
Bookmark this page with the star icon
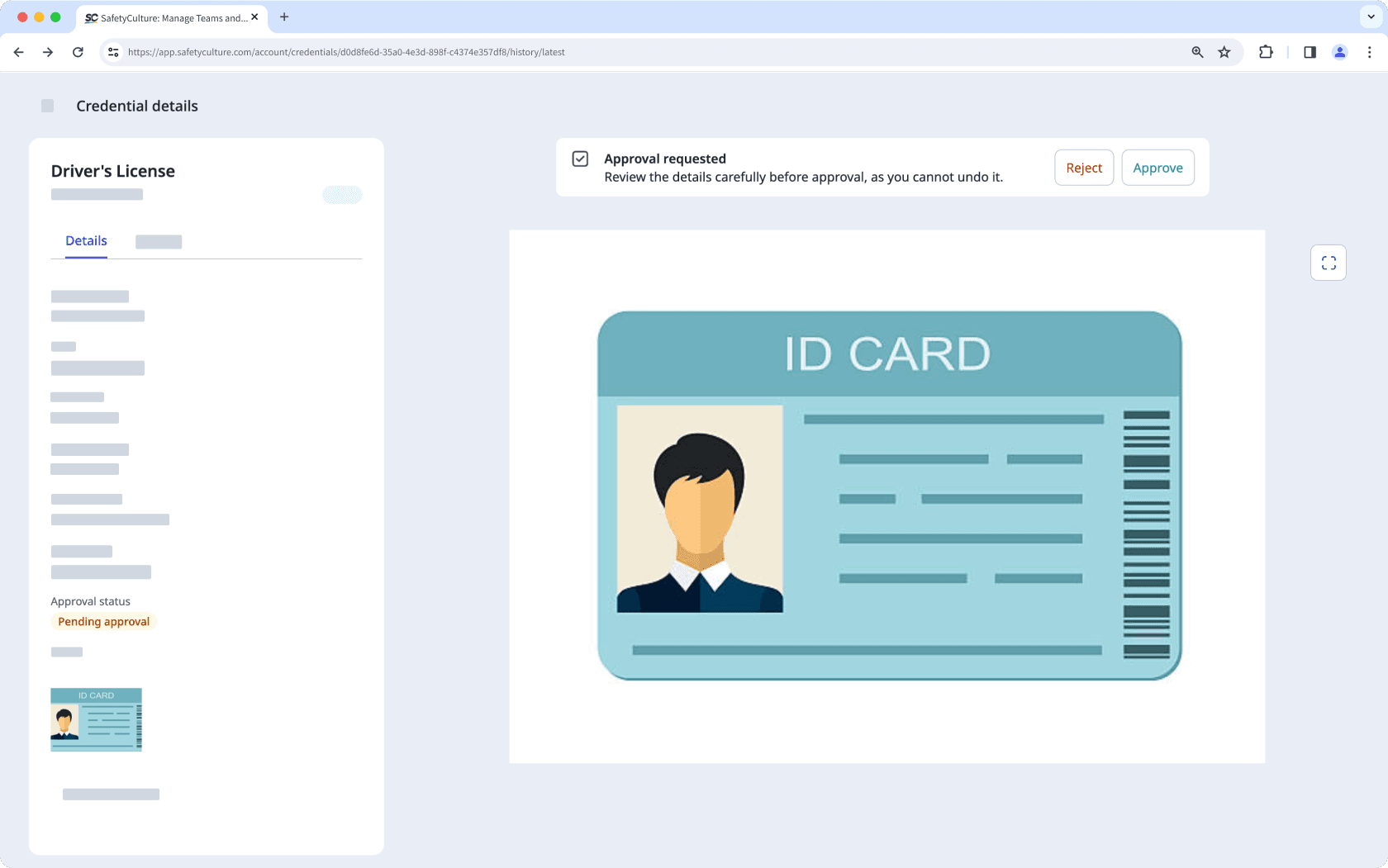(1224, 51)
